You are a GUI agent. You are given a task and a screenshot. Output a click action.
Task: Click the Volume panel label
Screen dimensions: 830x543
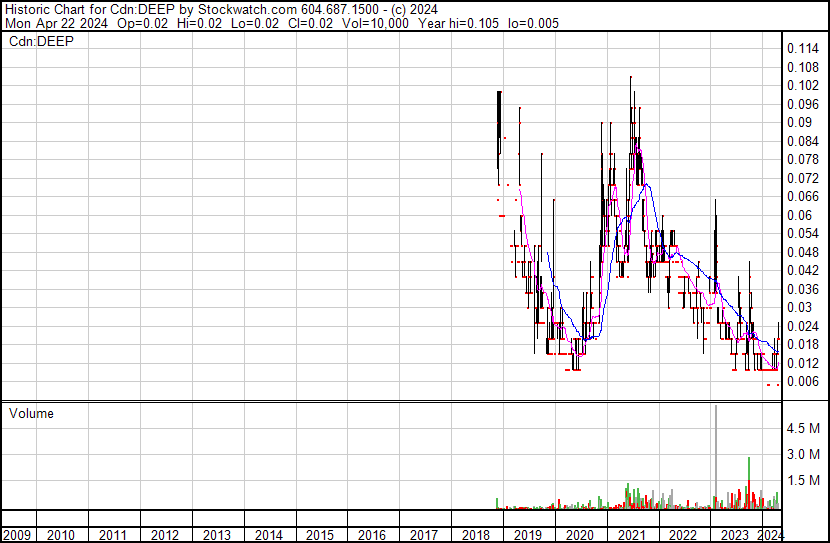point(31,413)
